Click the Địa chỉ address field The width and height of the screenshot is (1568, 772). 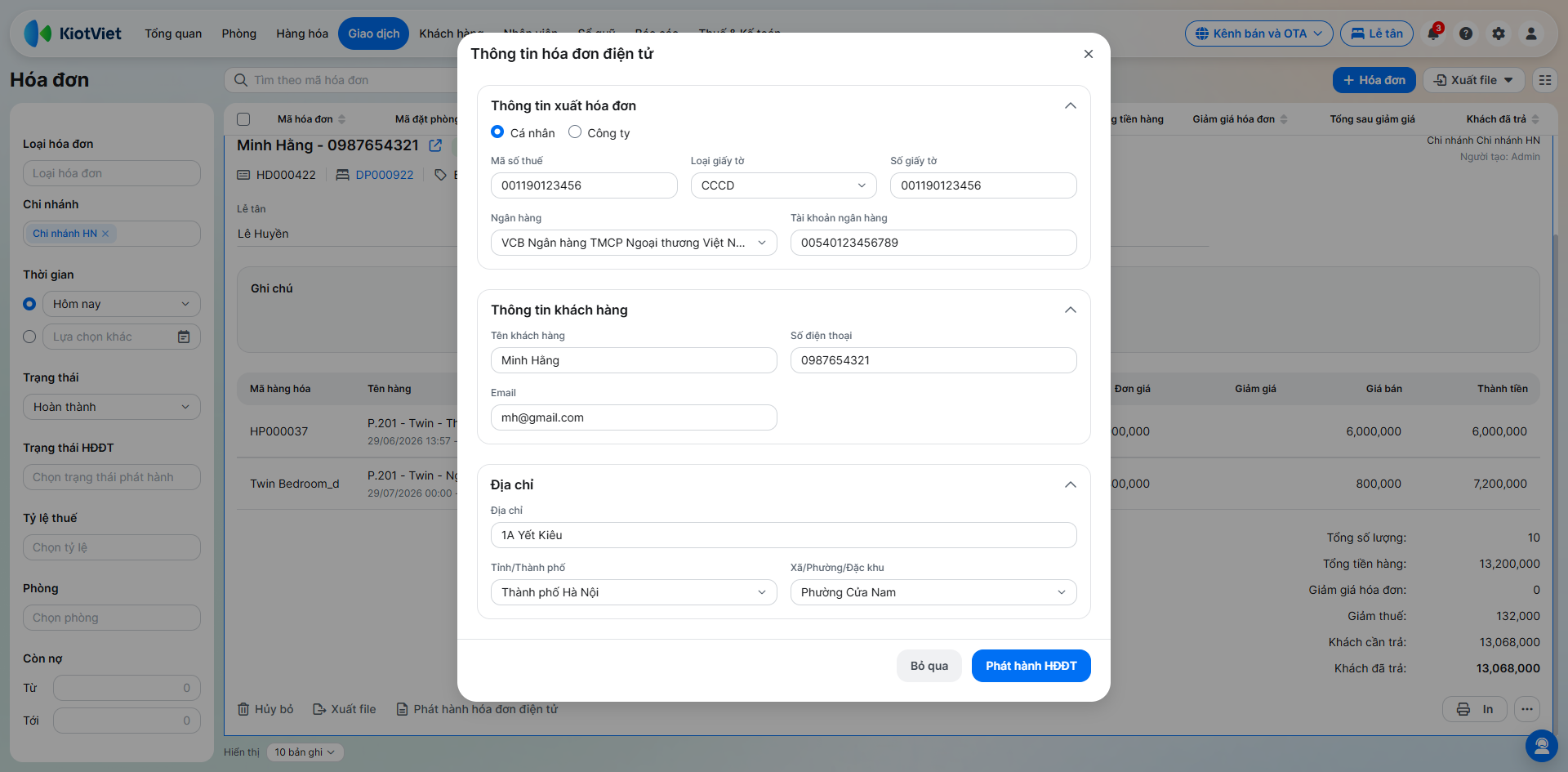784,535
